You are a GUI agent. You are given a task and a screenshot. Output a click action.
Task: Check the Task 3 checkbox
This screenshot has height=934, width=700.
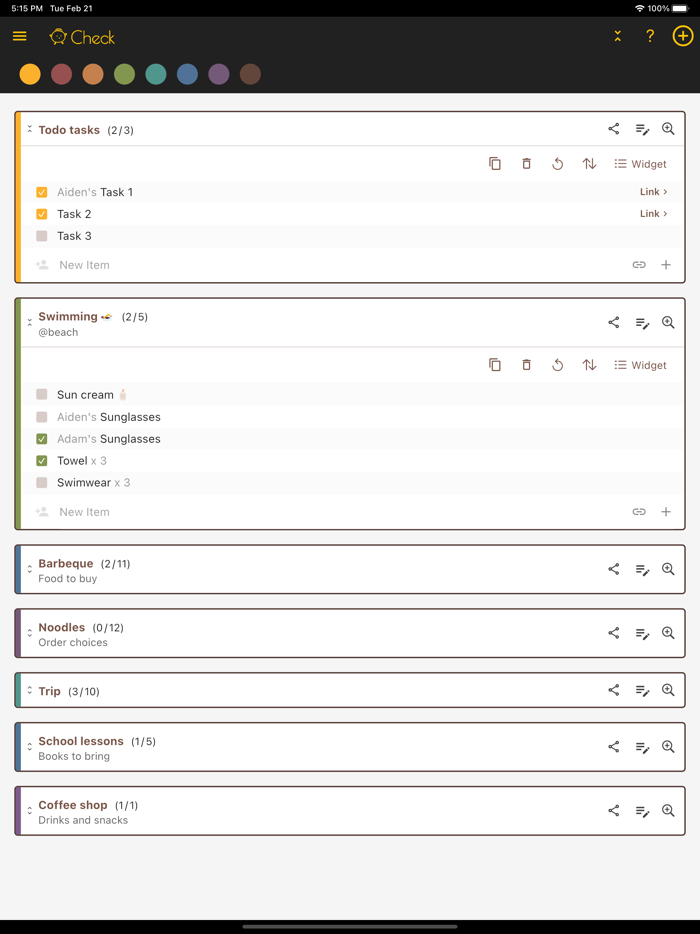(41, 235)
